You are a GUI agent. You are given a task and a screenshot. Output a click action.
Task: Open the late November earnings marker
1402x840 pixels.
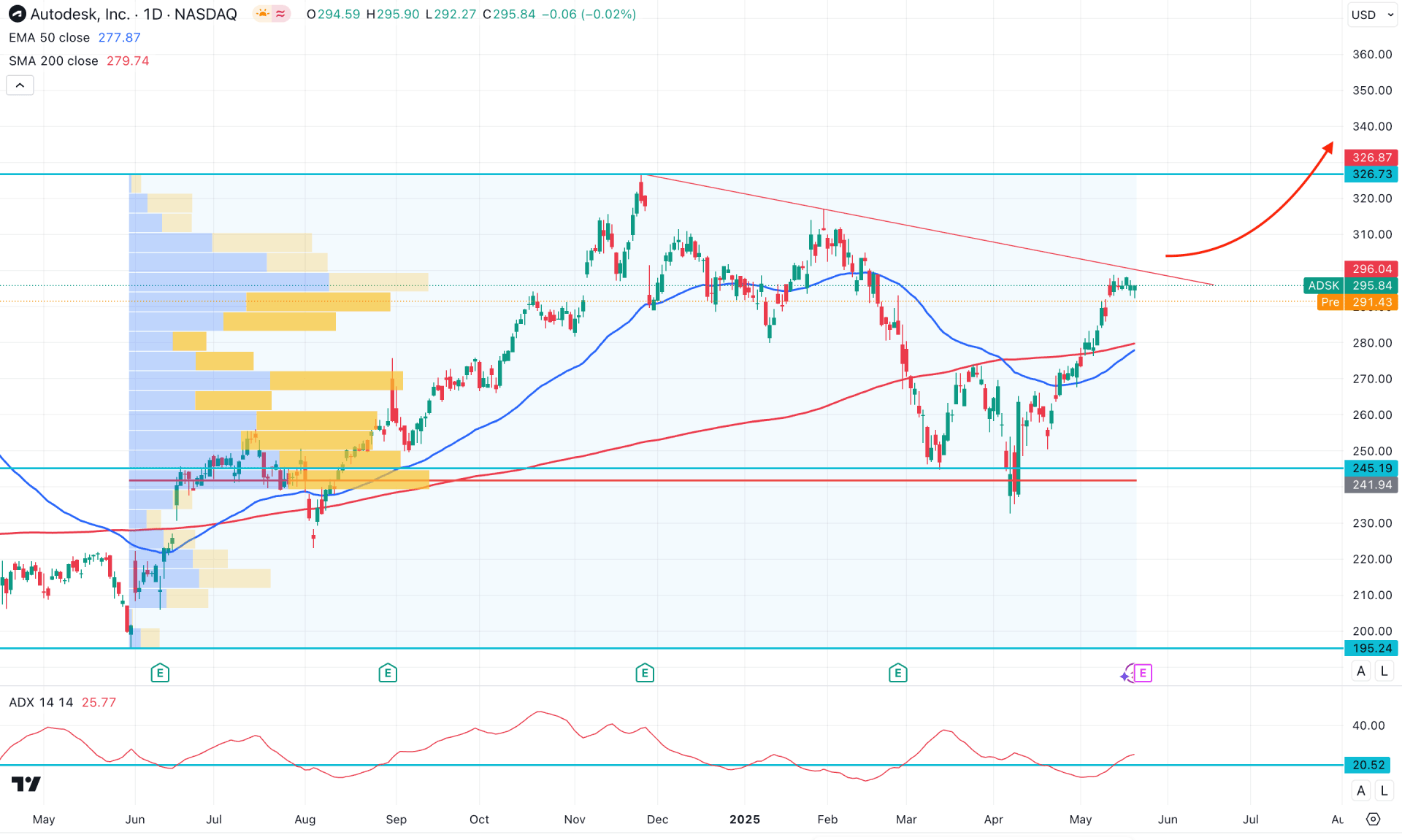click(645, 673)
